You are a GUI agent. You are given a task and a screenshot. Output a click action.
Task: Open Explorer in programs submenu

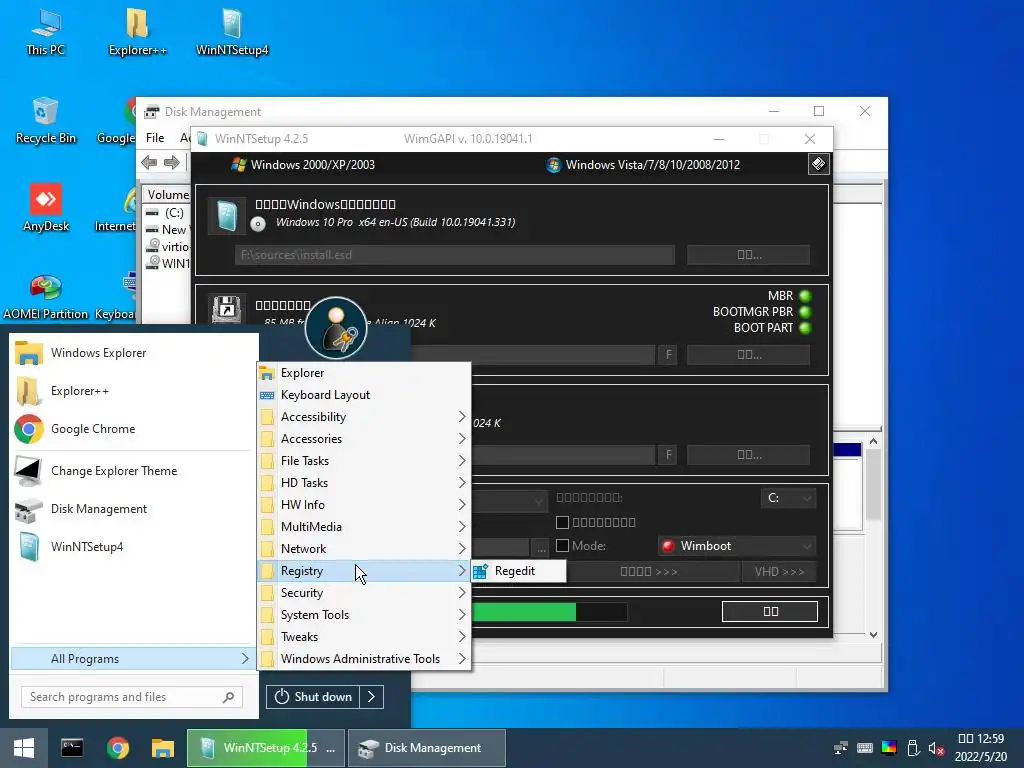364,373
